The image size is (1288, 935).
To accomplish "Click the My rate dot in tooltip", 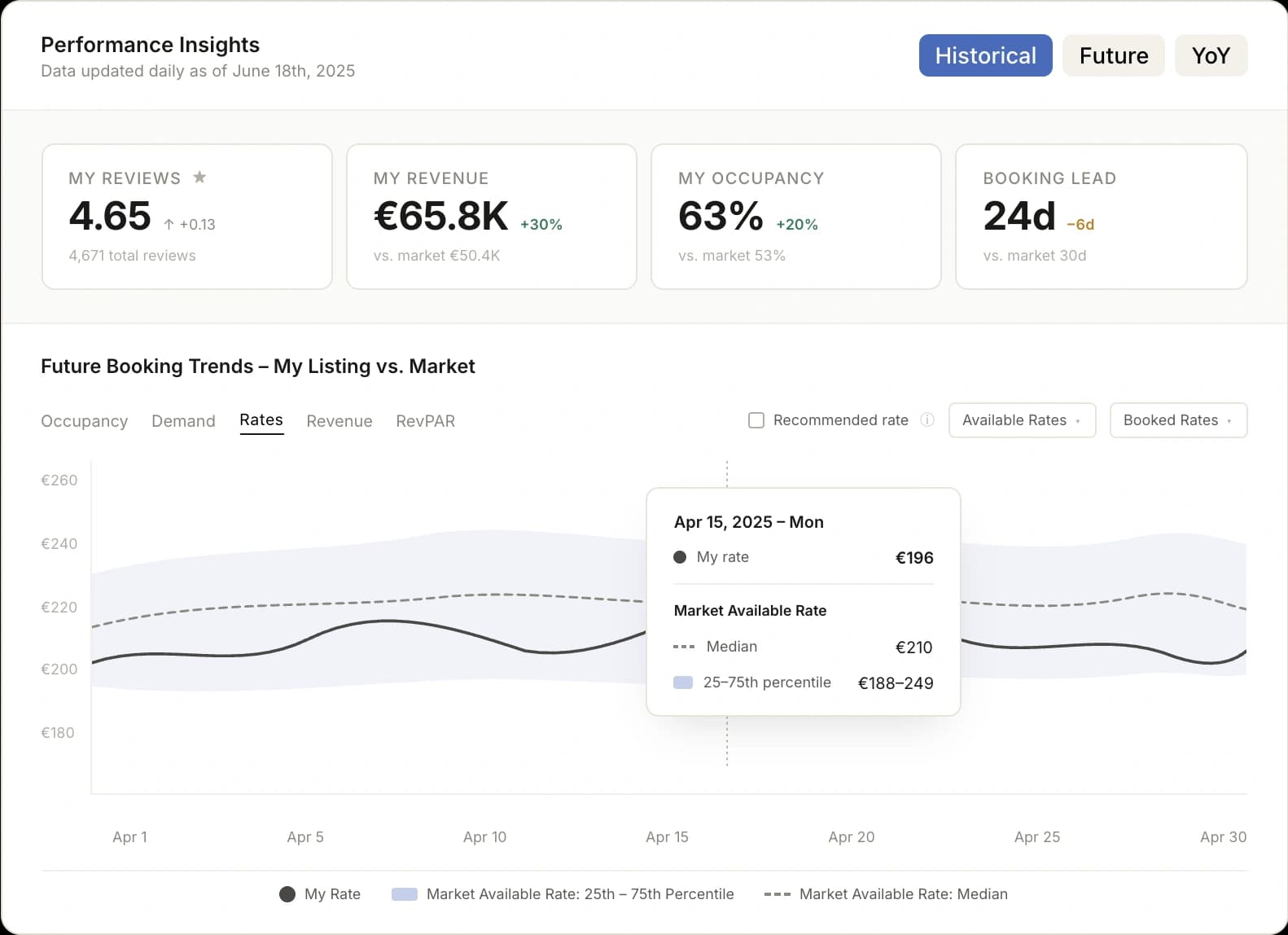I will (x=680, y=557).
